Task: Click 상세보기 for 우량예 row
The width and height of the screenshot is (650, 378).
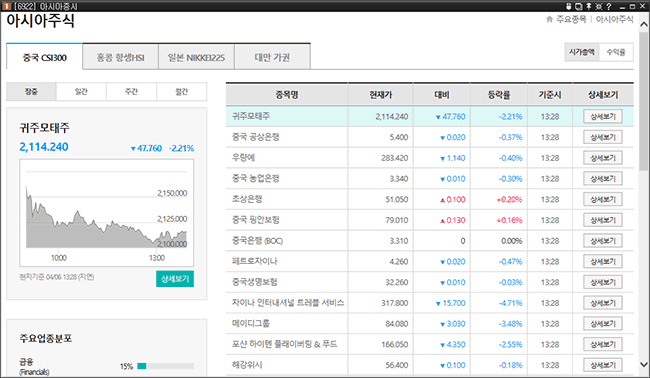Action: [603, 158]
